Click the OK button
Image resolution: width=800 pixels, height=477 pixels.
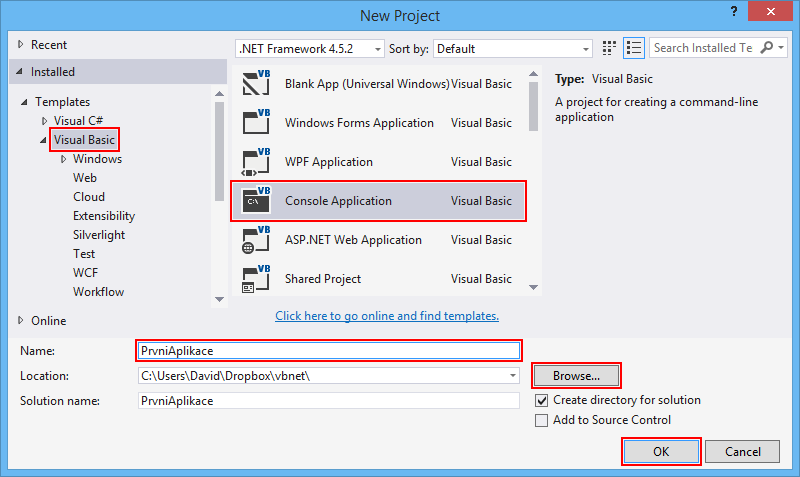[x=661, y=451]
